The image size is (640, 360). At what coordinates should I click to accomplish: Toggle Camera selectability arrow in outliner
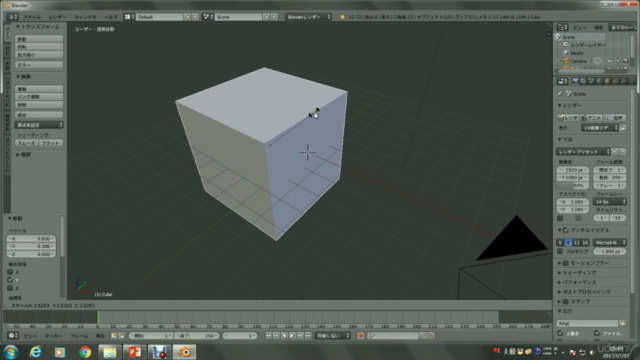pos(618,61)
